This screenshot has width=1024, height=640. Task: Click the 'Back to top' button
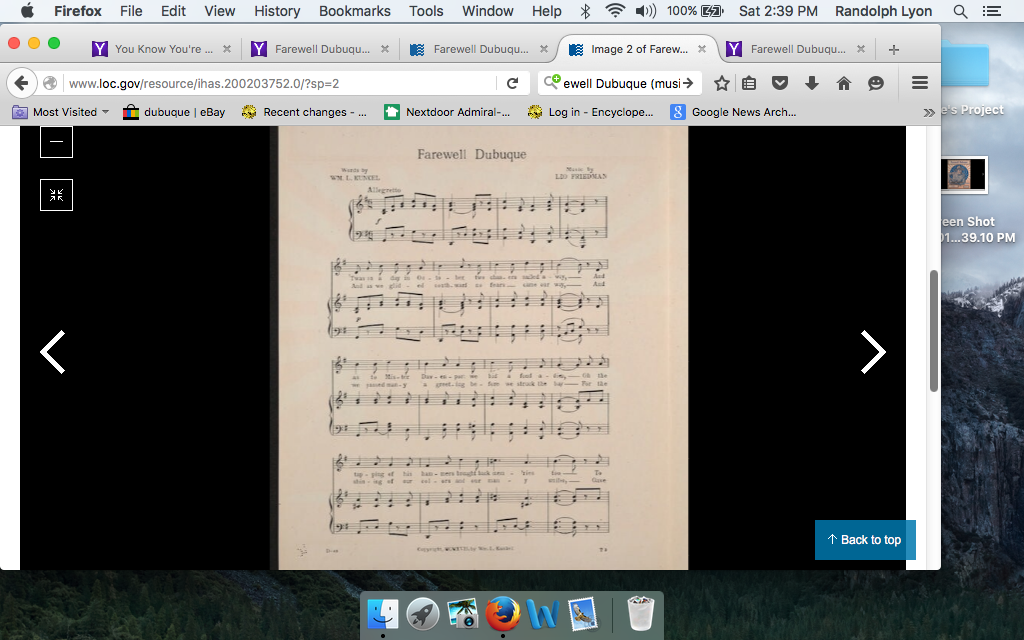click(865, 540)
